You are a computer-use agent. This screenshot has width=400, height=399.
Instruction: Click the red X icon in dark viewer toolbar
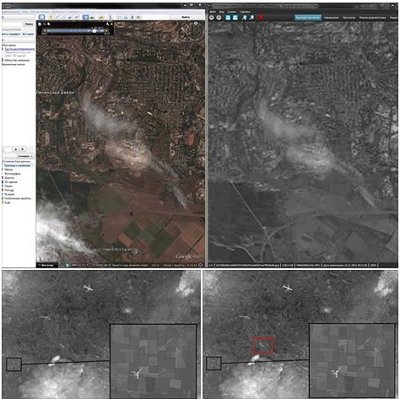(x=261, y=17)
